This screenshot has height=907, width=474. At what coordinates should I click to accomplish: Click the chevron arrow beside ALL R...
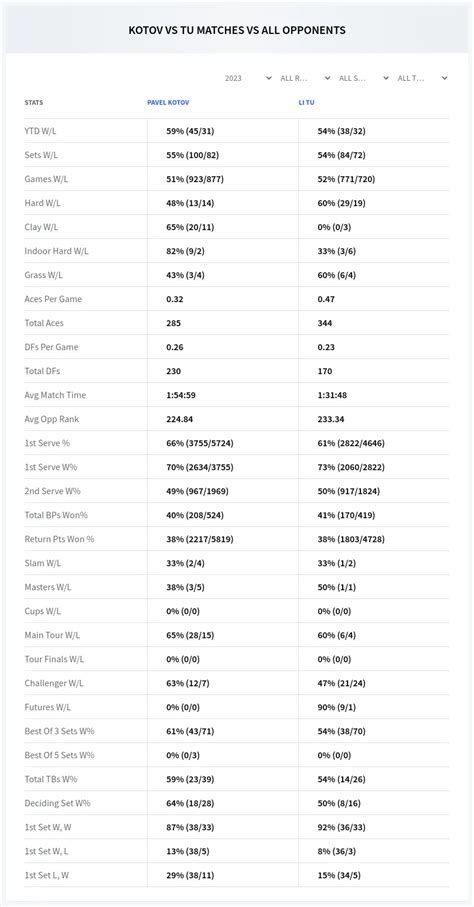tap(327, 78)
